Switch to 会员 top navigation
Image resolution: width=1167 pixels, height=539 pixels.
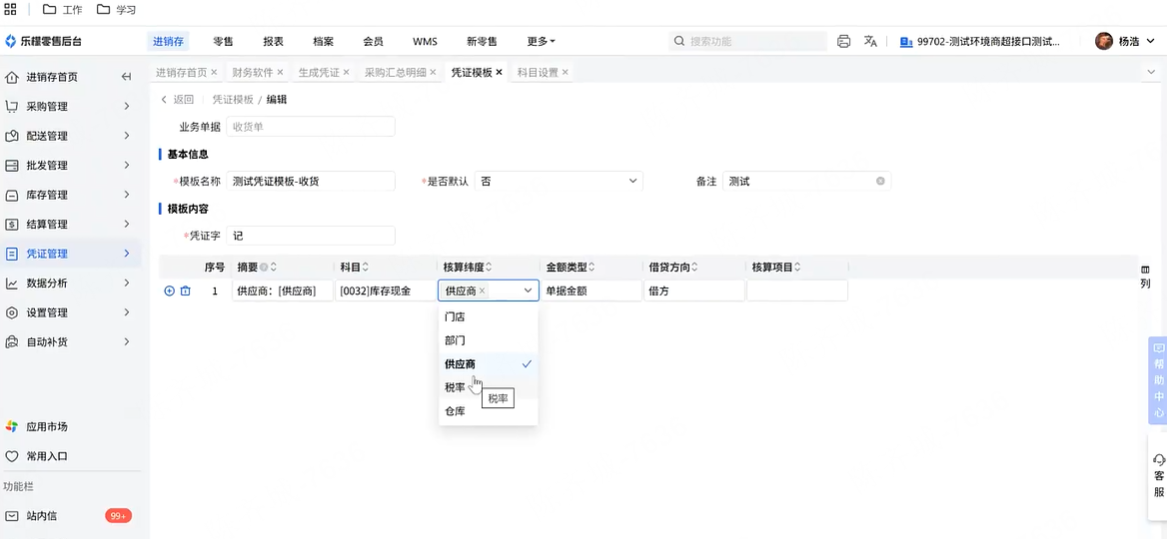[x=373, y=42]
